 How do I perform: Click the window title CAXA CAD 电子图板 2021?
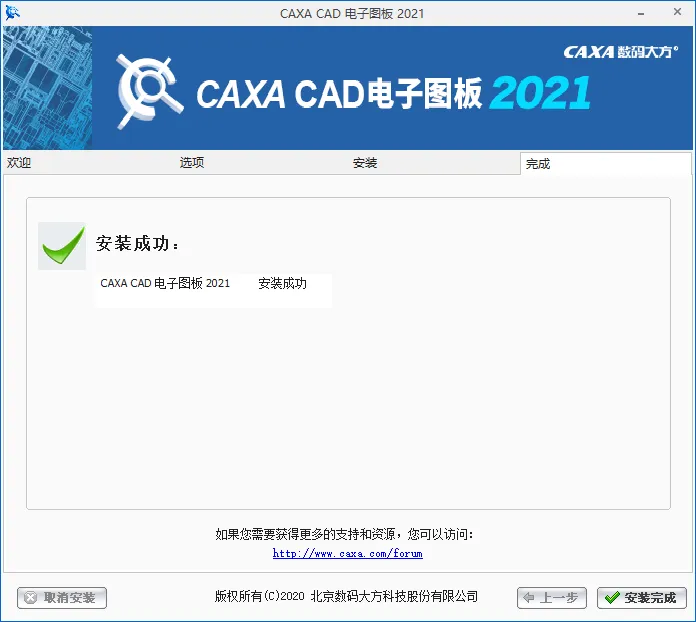click(x=352, y=14)
